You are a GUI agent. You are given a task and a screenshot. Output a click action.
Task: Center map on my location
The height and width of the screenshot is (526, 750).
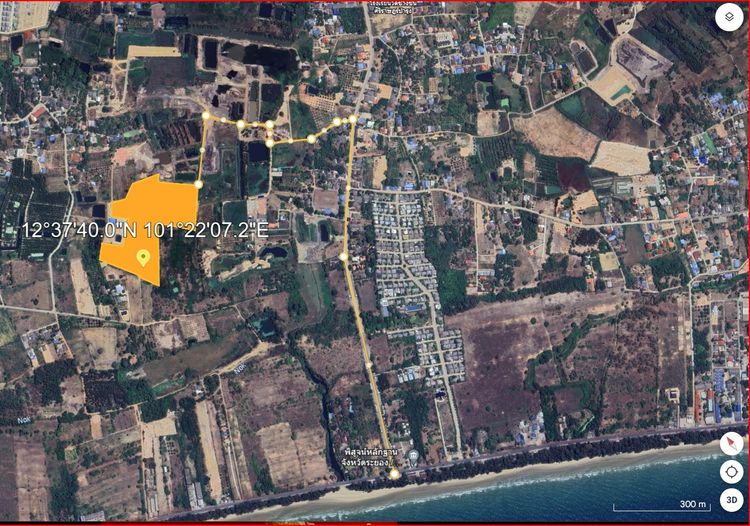point(731,472)
